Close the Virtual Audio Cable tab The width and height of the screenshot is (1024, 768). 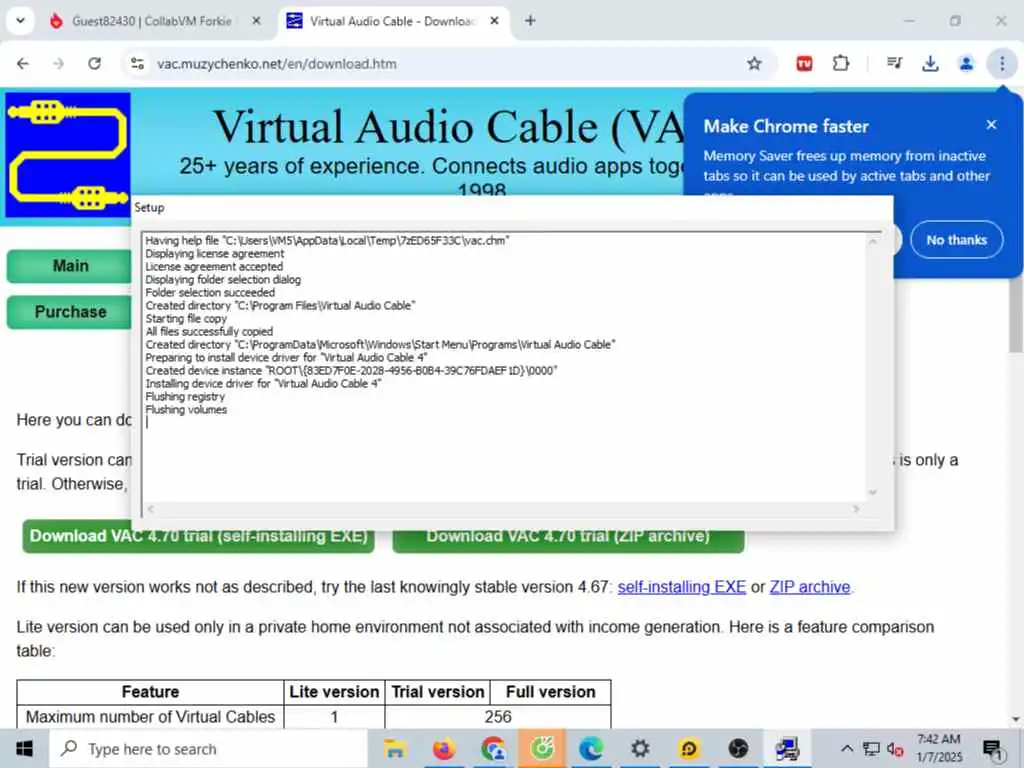(495, 21)
